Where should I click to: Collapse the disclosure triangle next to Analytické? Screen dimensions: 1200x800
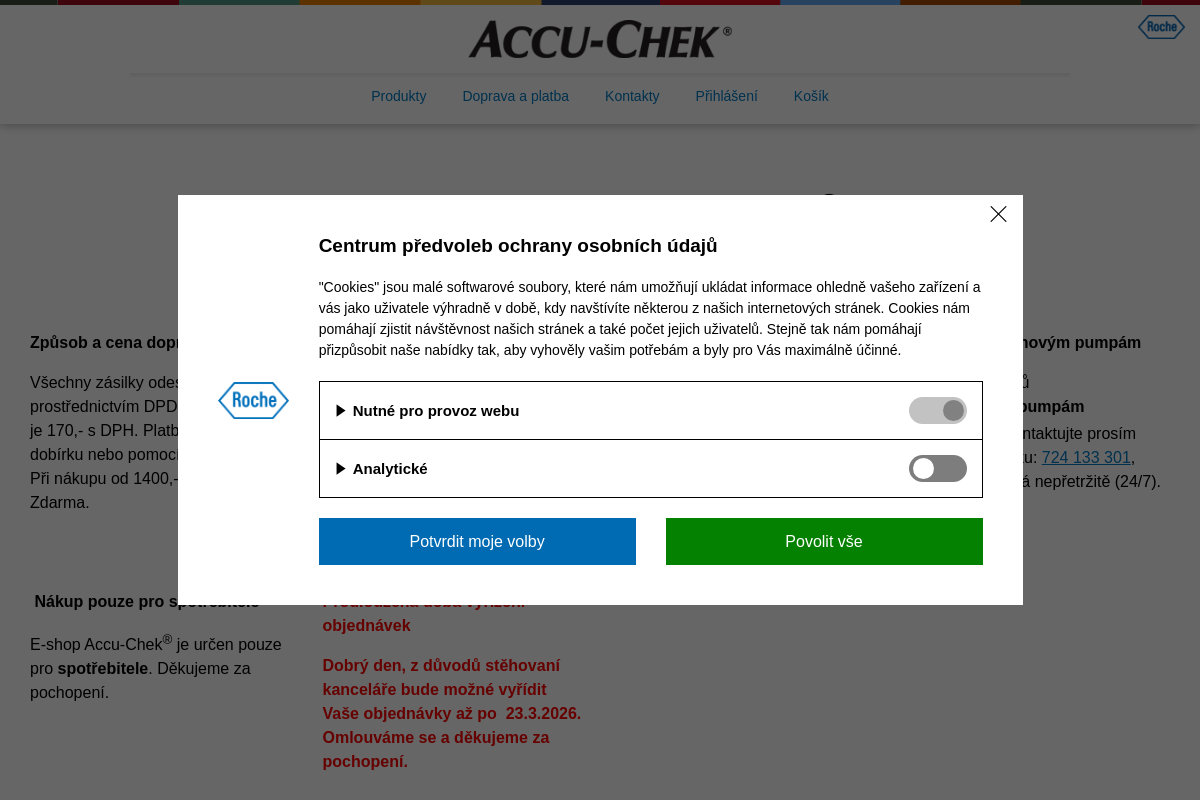point(341,468)
